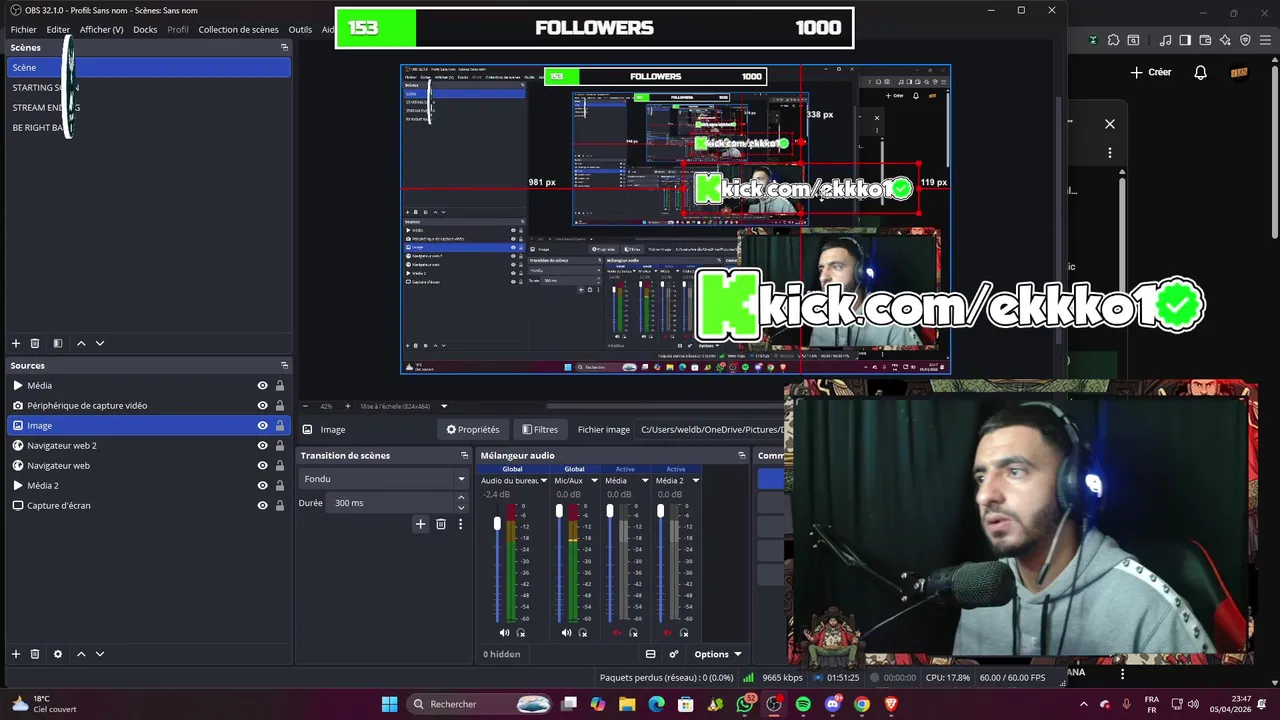The width and height of the screenshot is (1280, 720).
Task: Remove scene transition trash icon
Action: pyautogui.click(x=440, y=524)
